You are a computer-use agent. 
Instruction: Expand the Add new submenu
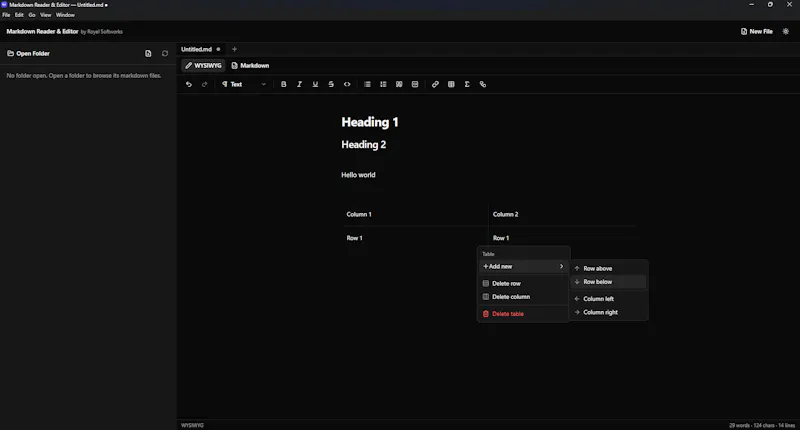click(x=523, y=266)
